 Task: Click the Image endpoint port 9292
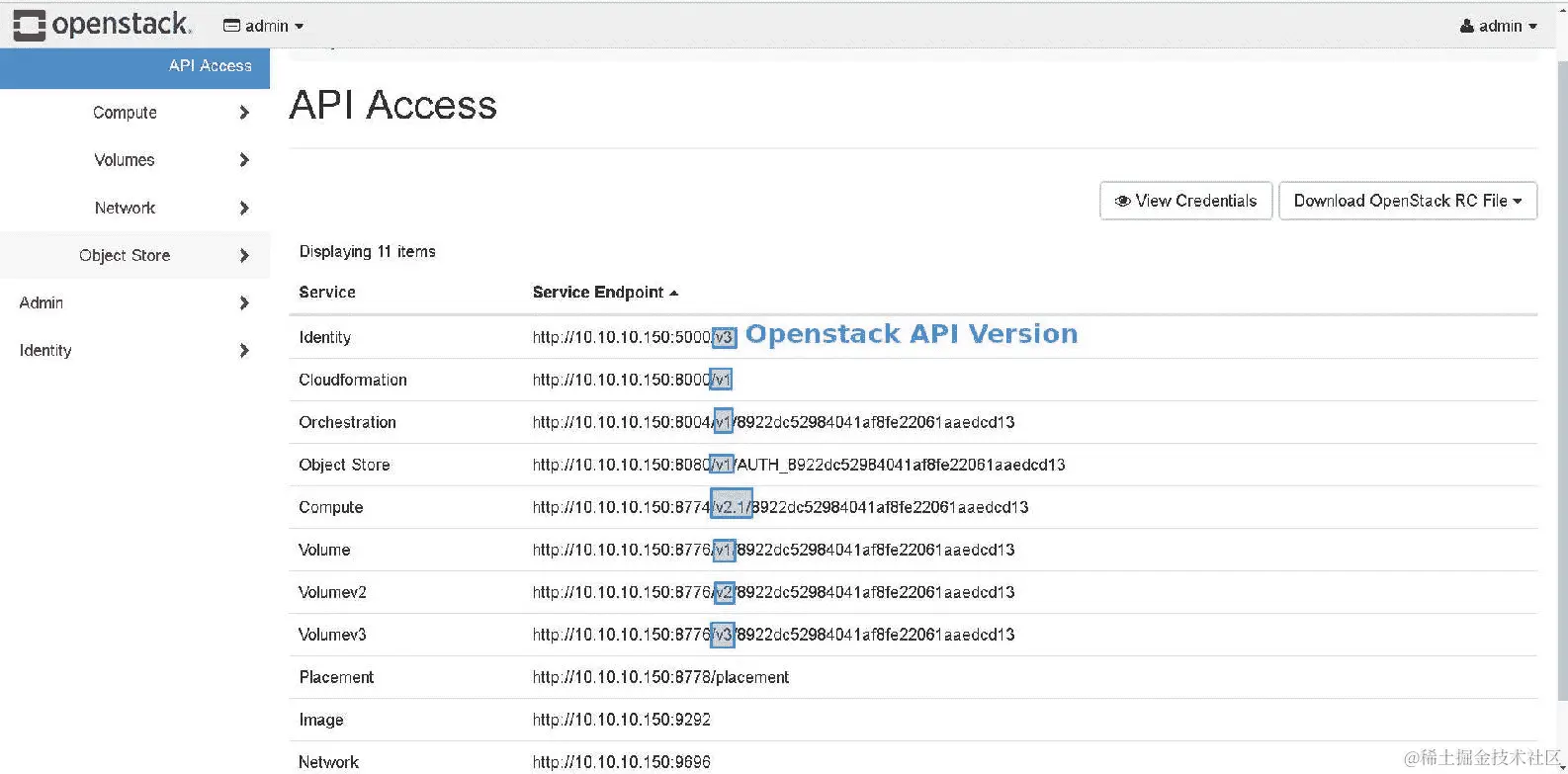pos(621,720)
